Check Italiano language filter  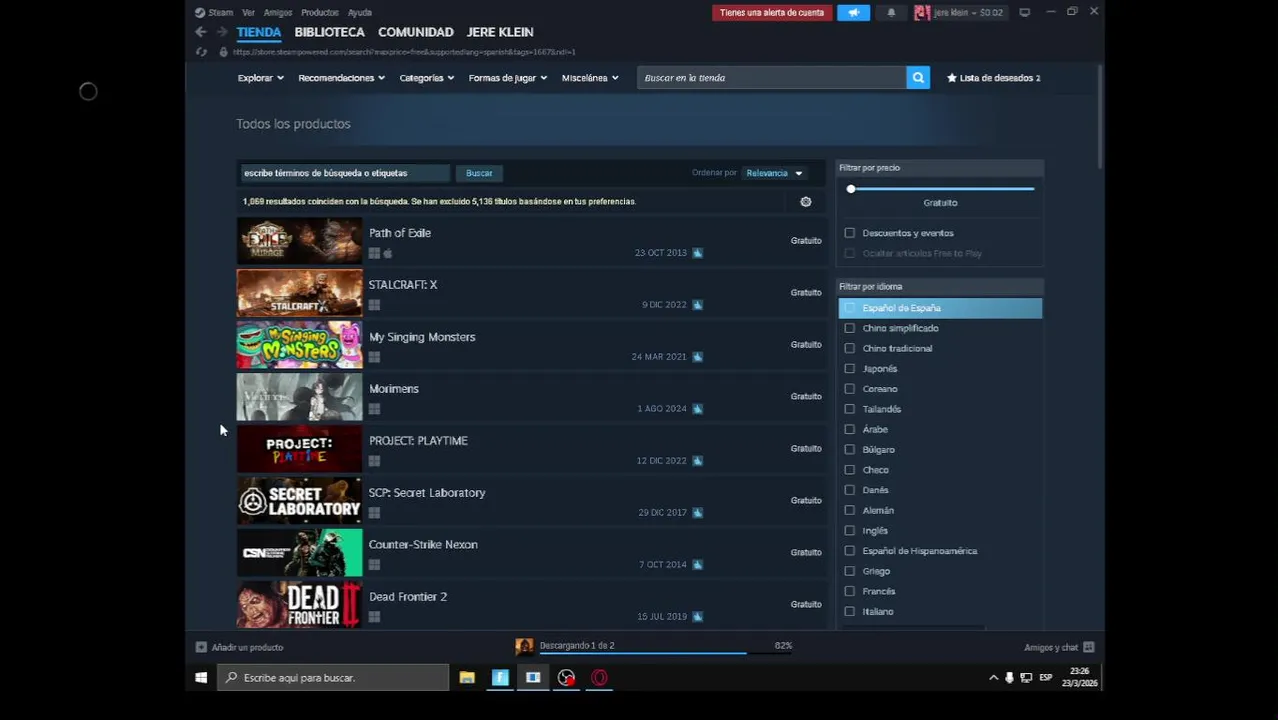pos(850,612)
